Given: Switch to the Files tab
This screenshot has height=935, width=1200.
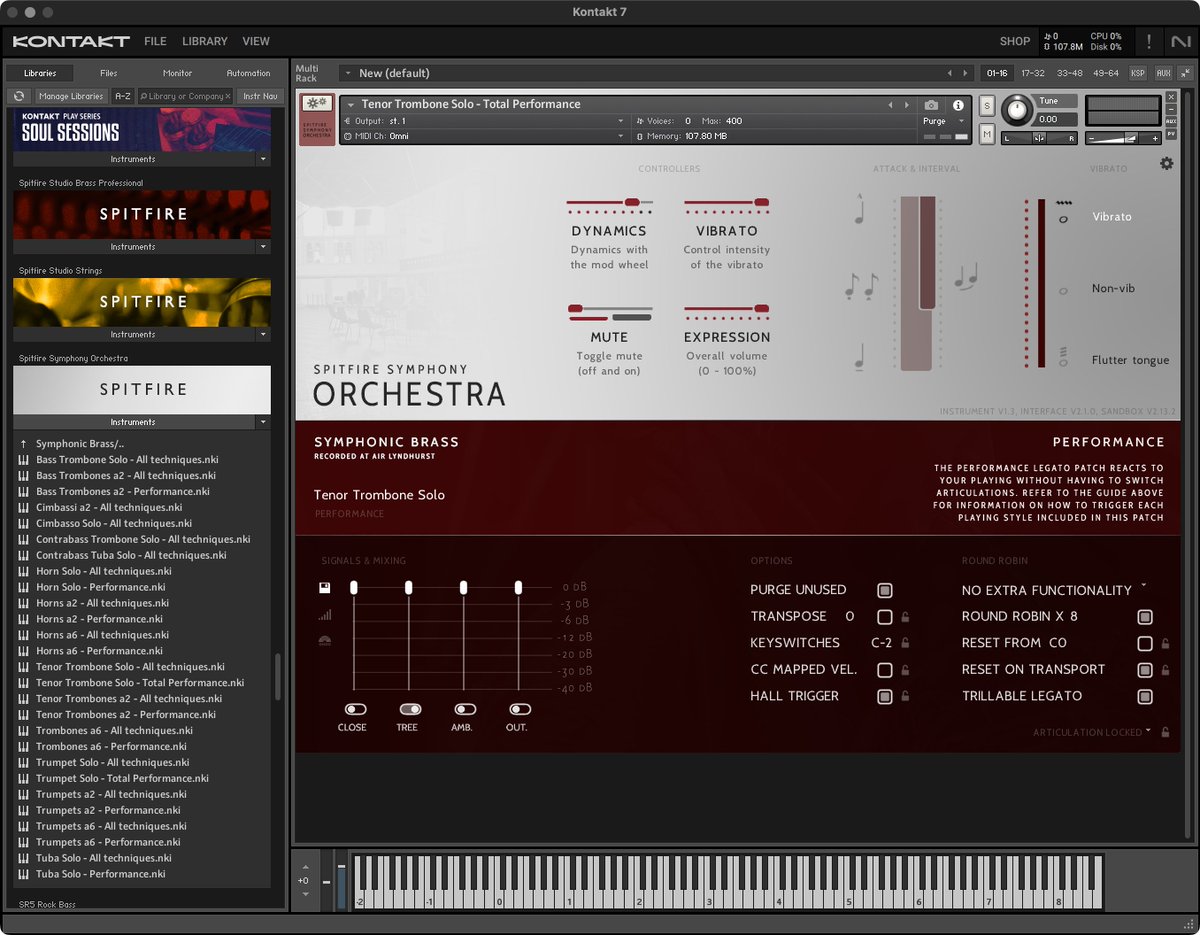Looking at the screenshot, I should [x=109, y=73].
